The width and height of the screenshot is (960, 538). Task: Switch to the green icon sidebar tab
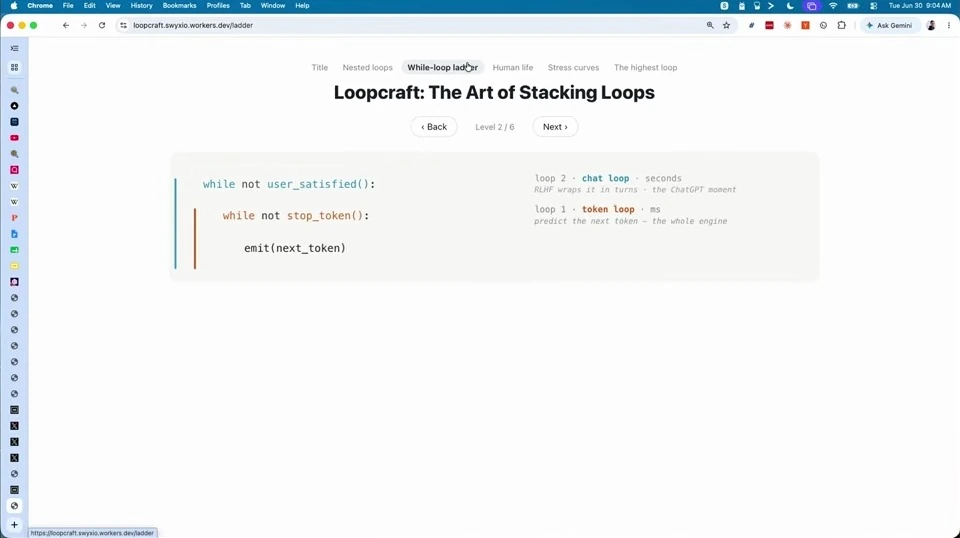[x=14, y=250]
